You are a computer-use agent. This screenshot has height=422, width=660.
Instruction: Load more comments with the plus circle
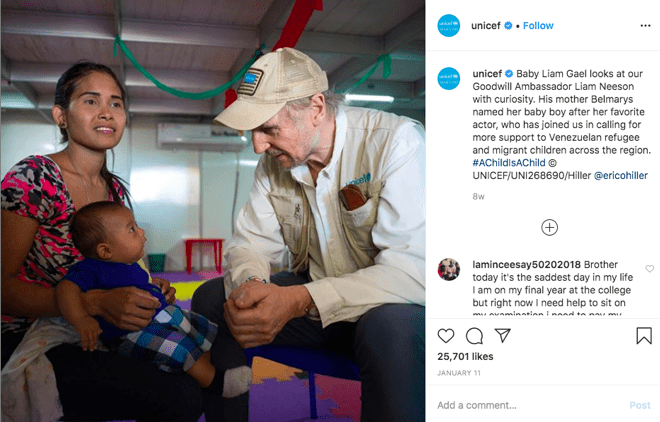click(549, 228)
